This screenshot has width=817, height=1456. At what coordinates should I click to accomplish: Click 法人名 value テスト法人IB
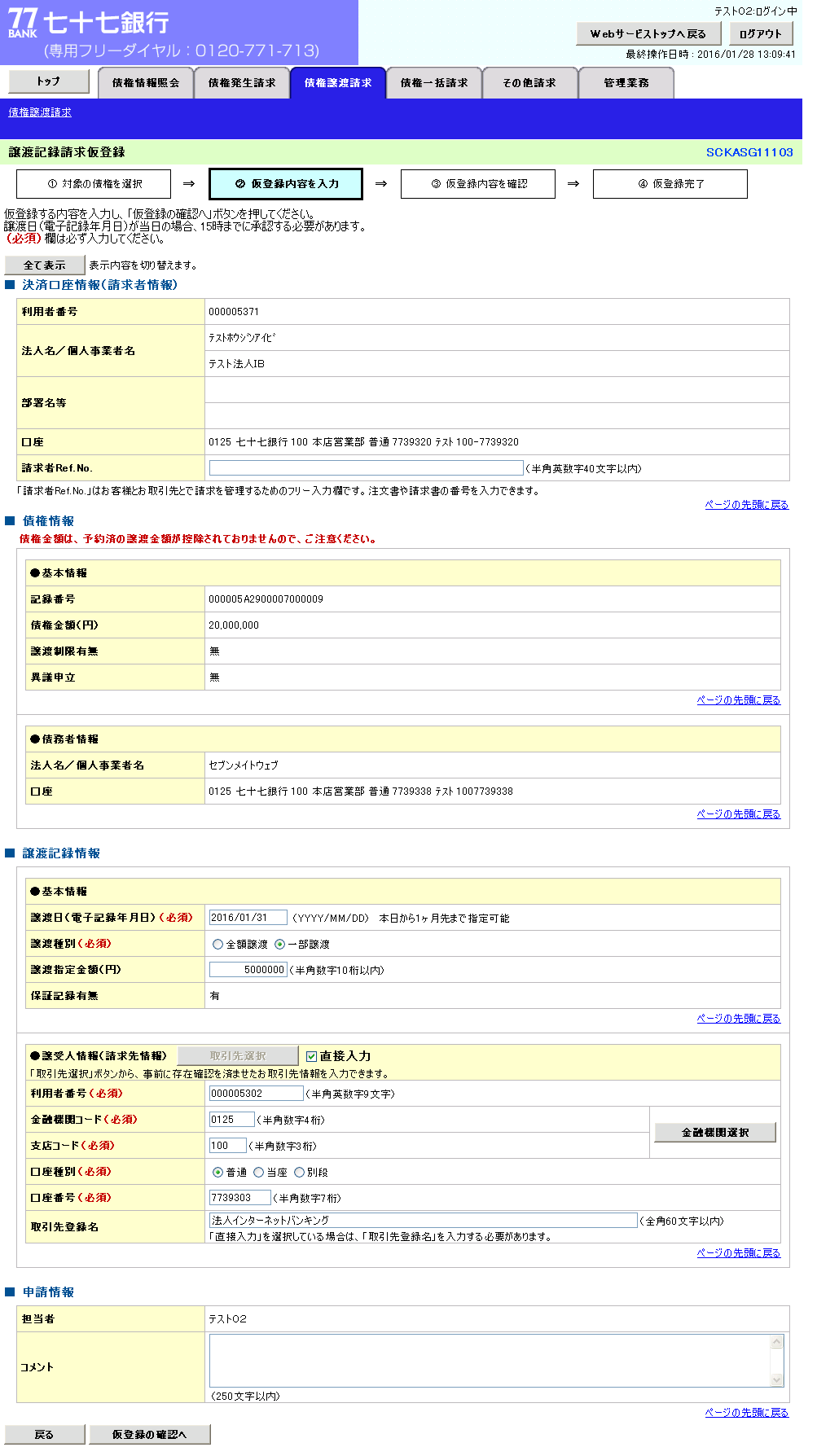click(x=236, y=364)
